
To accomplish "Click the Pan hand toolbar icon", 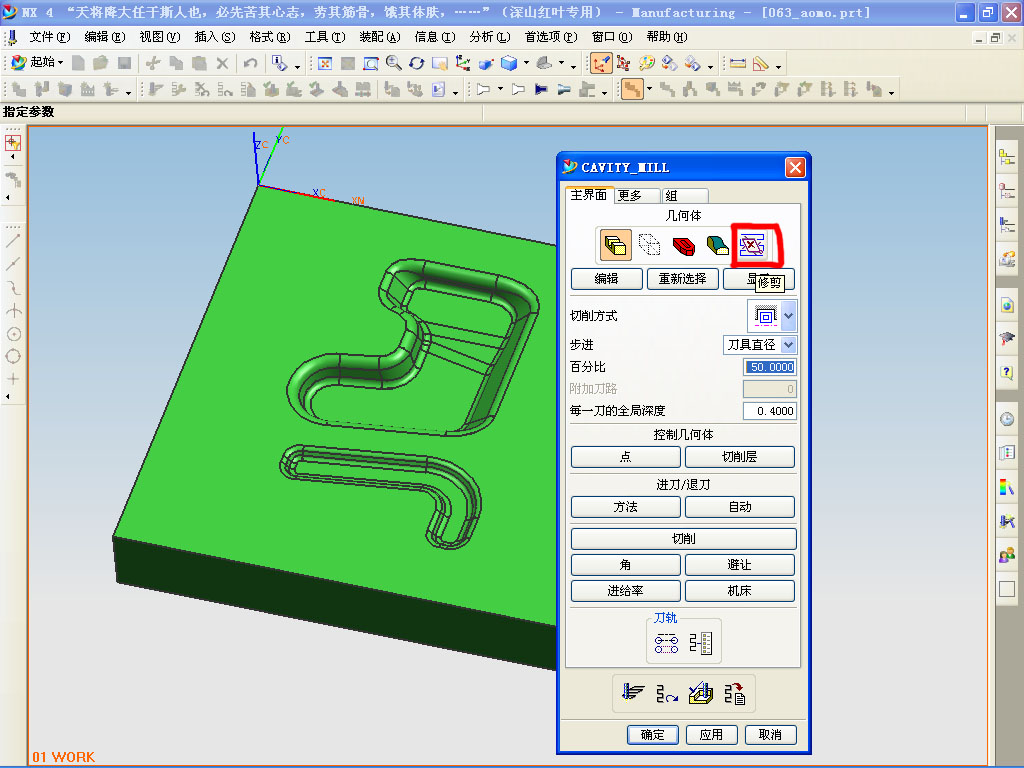I will pyautogui.click(x=440, y=63).
